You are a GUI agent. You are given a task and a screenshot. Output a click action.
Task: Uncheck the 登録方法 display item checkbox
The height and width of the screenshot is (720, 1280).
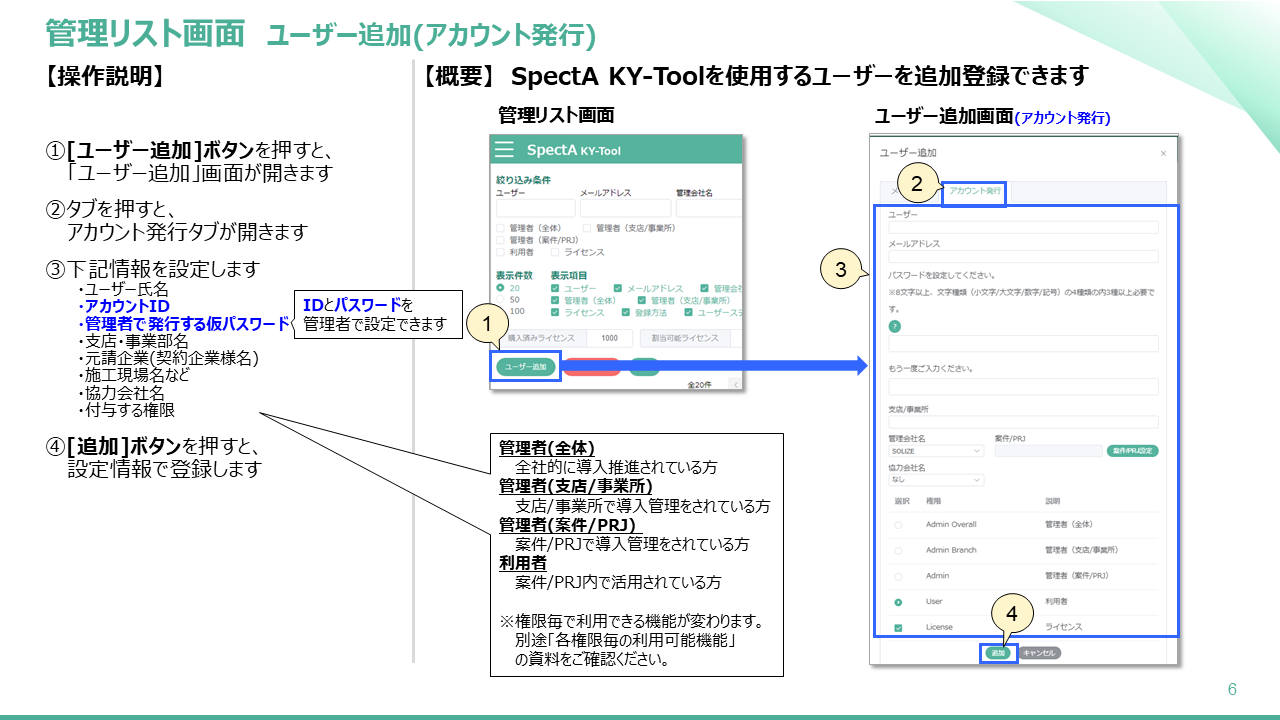[x=626, y=313]
